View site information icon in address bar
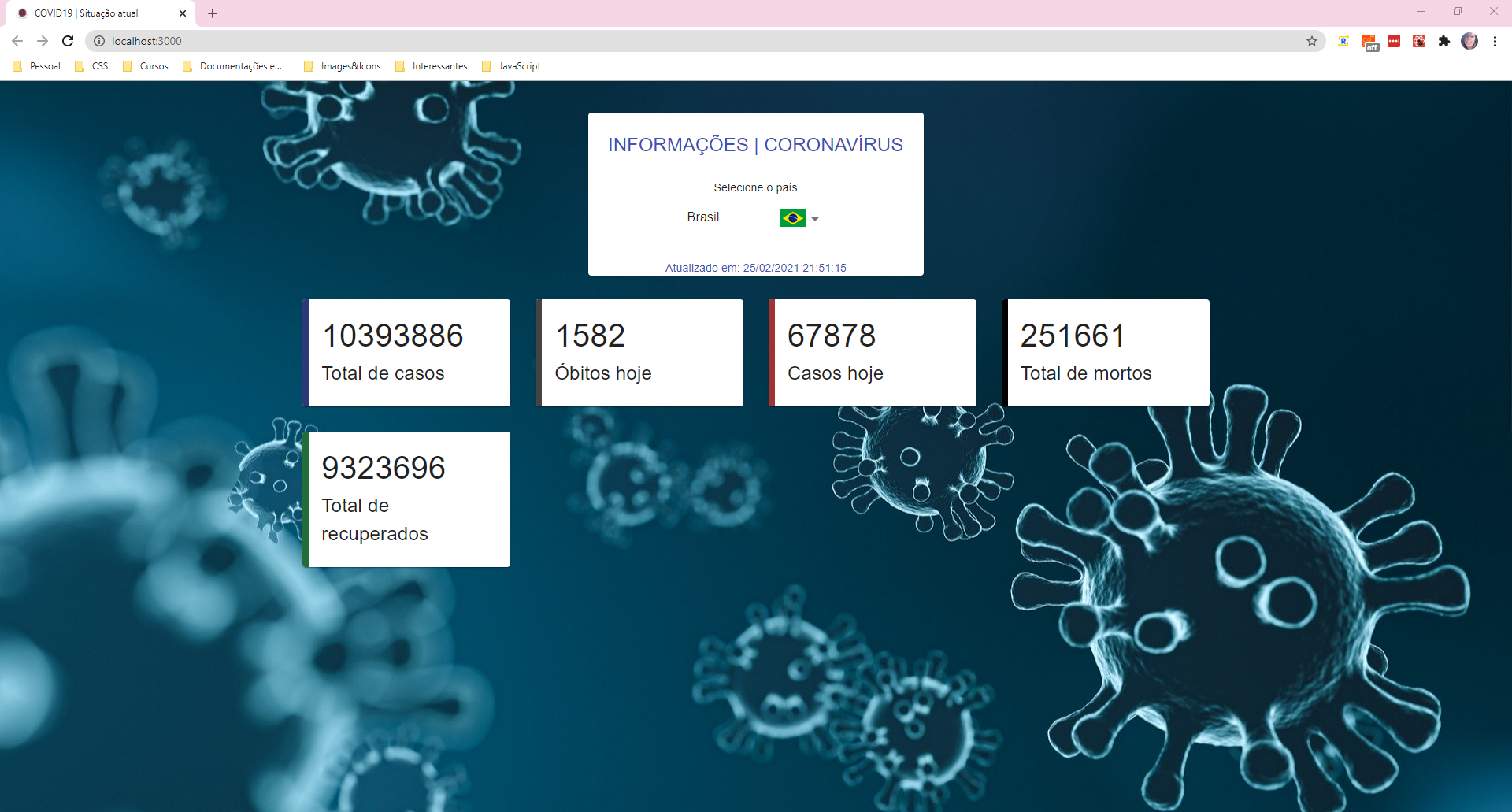The image size is (1512, 812). tap(99, 41)
